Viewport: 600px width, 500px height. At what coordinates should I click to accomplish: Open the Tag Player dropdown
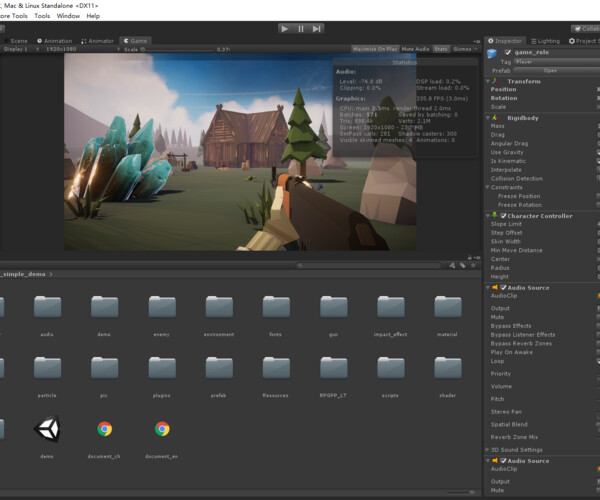557,62
